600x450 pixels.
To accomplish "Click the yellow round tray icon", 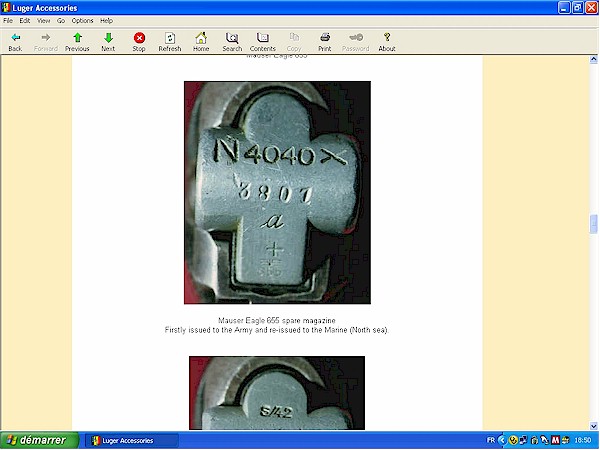I will pyautogui.click(x=513, y=440).
